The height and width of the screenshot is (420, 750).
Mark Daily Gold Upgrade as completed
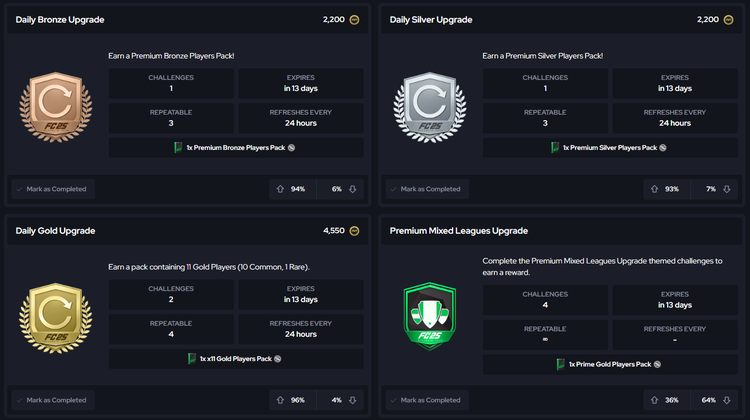coord(51,400)
